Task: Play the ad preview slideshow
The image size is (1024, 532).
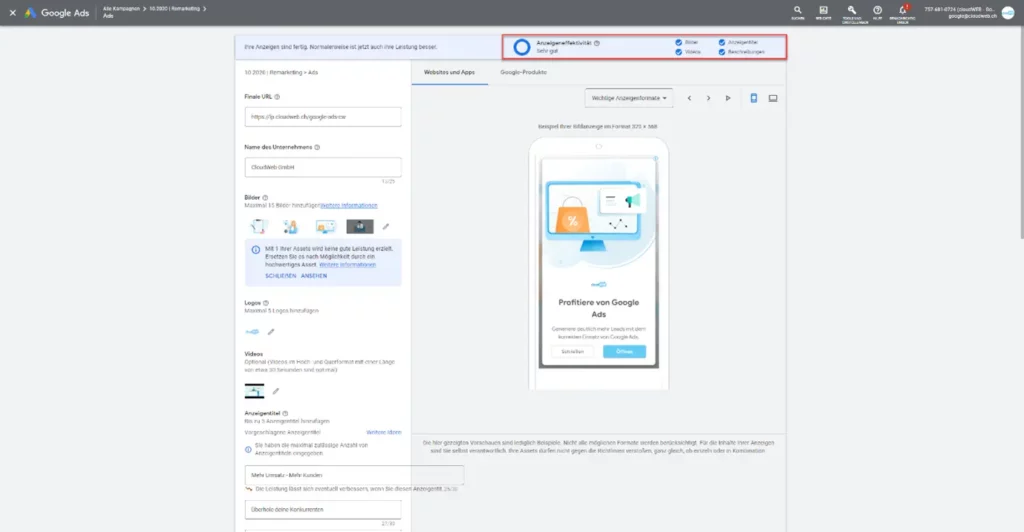Action: click(x=728, y=98)
